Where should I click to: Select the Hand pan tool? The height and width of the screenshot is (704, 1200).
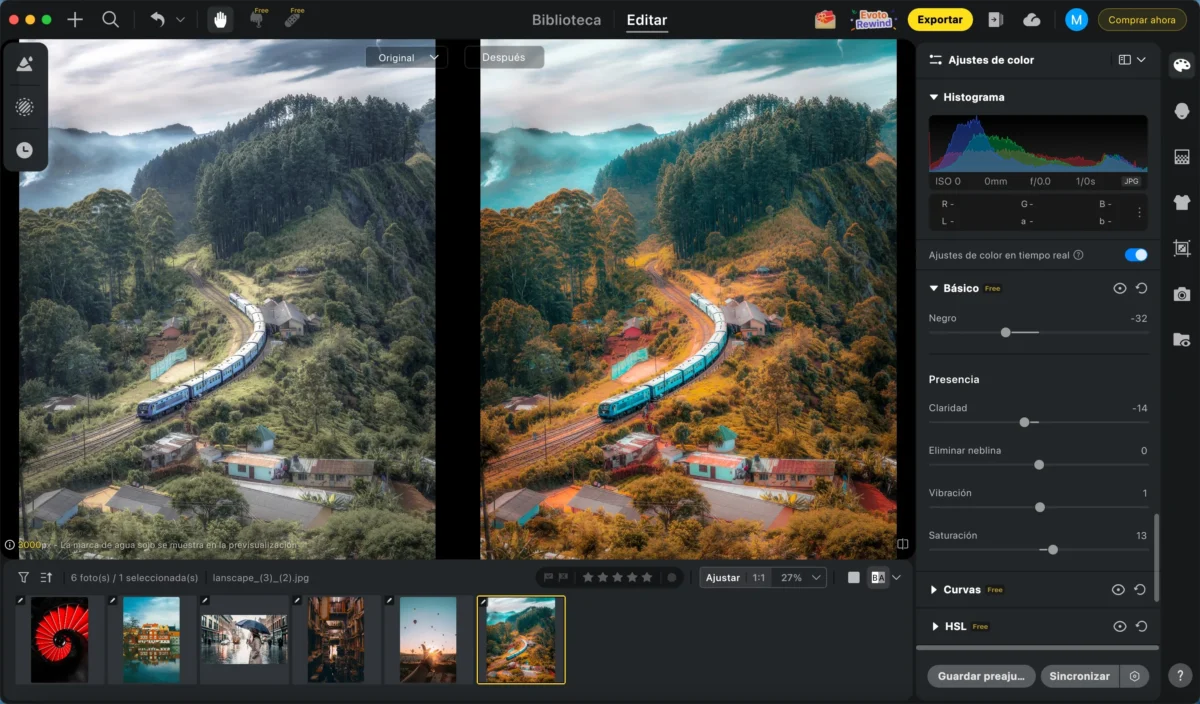(x=220, y=20)
